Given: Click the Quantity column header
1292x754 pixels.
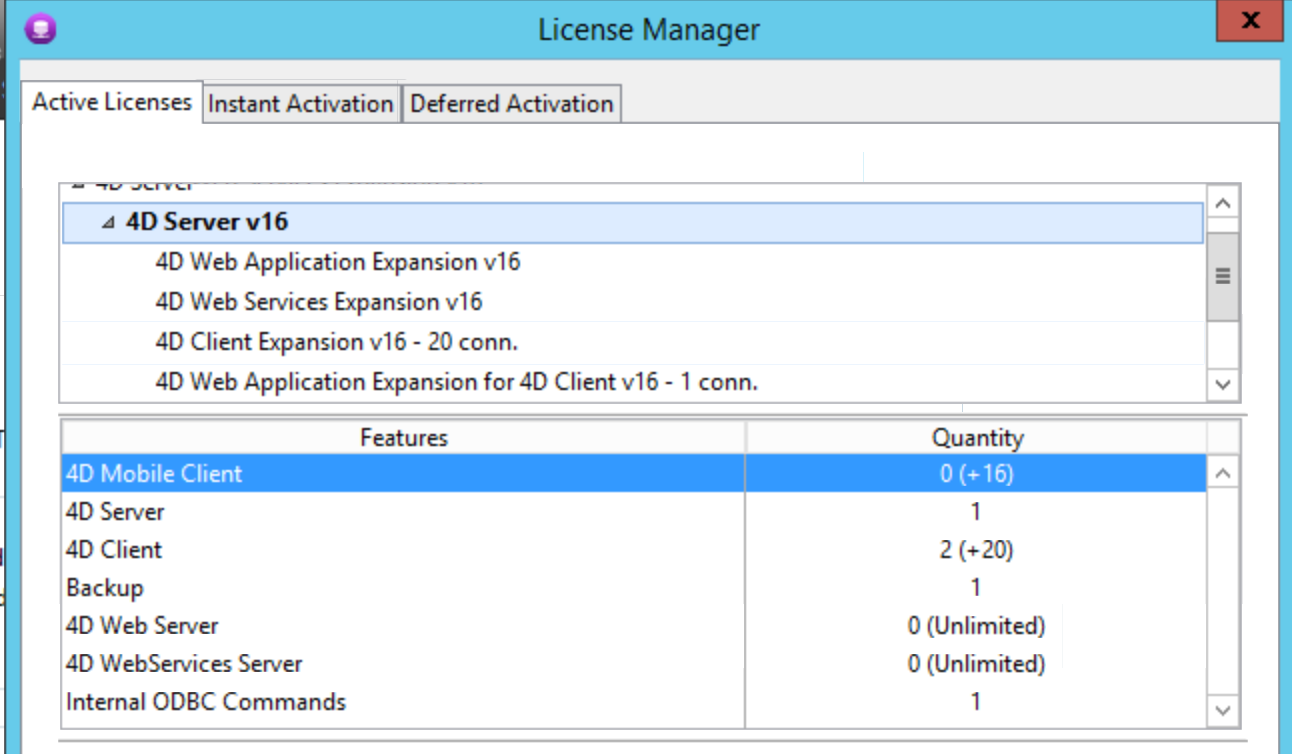Looking at the screenshot, I should pos(977,437).
